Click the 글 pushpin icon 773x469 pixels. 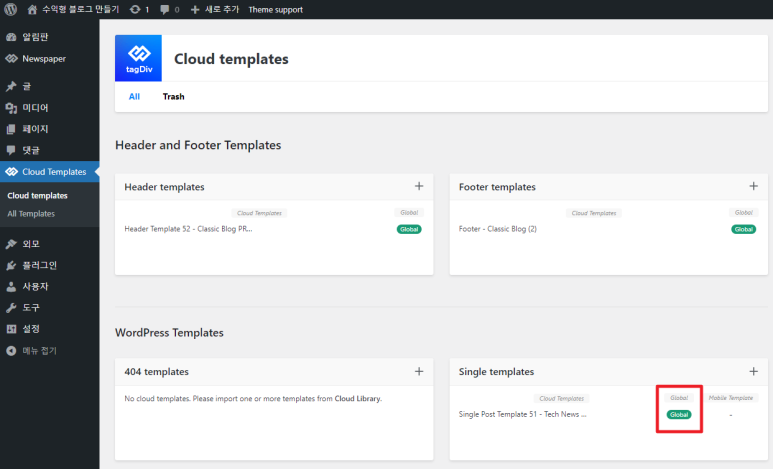[11, 86]
